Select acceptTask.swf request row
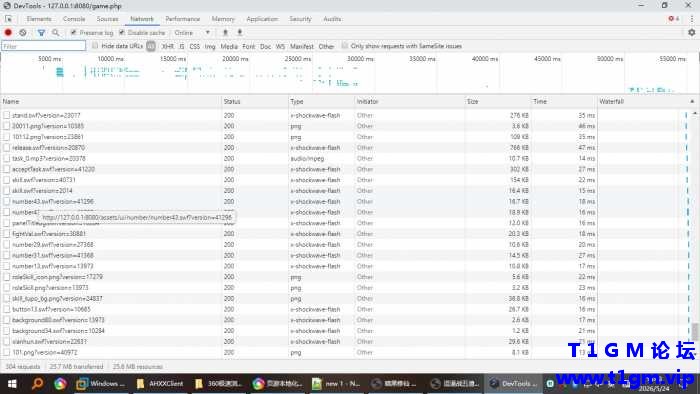Image resolution: width=700 pixels, height=394 pixels. click(346, 169)
